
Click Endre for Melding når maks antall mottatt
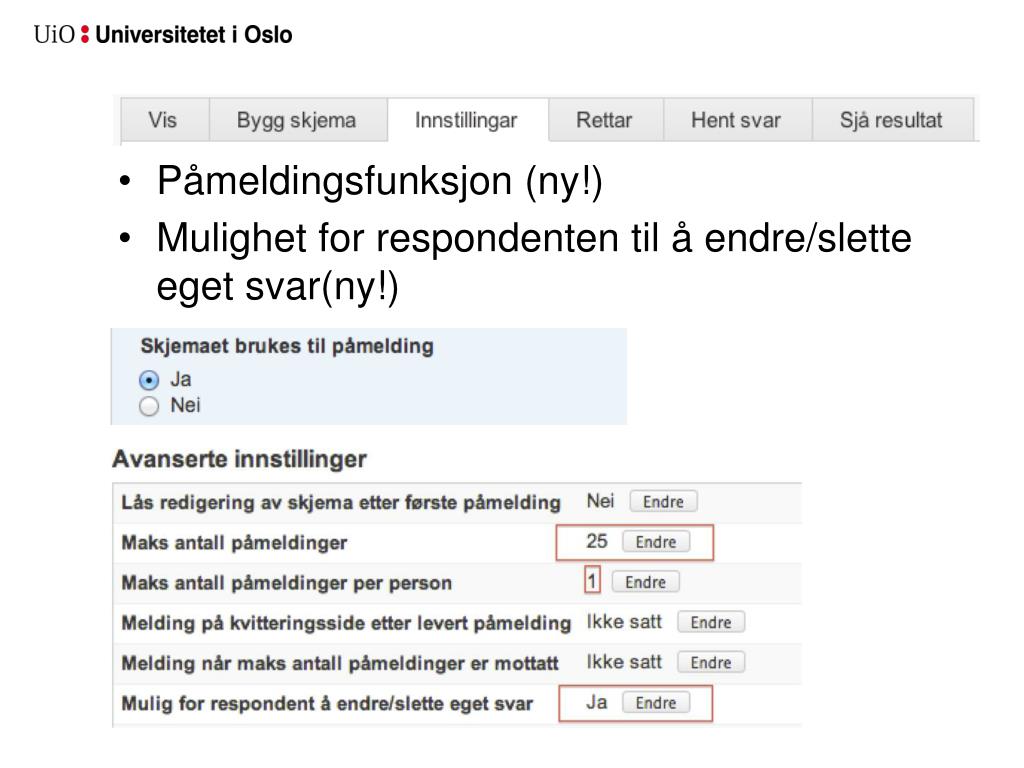(x=711, y=663)
